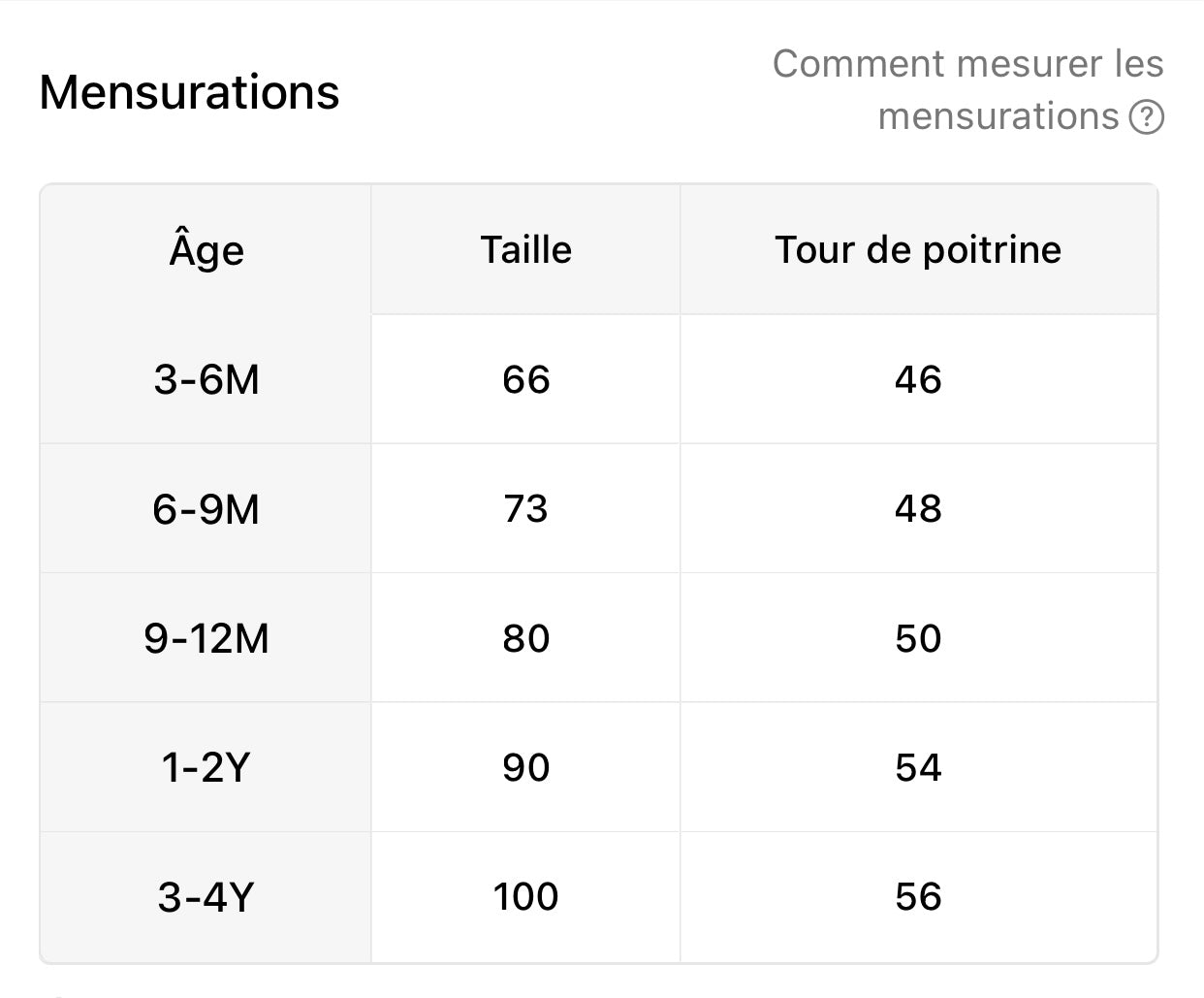Select the Taille value 66 cell
Screen dimensions: 1204x998
525,379
